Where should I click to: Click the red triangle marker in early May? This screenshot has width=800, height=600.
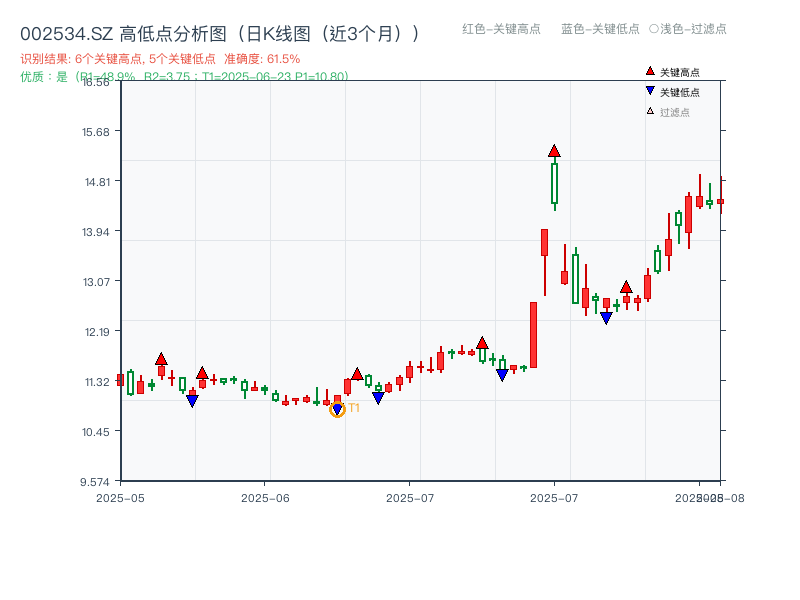[x=159, y=357]
